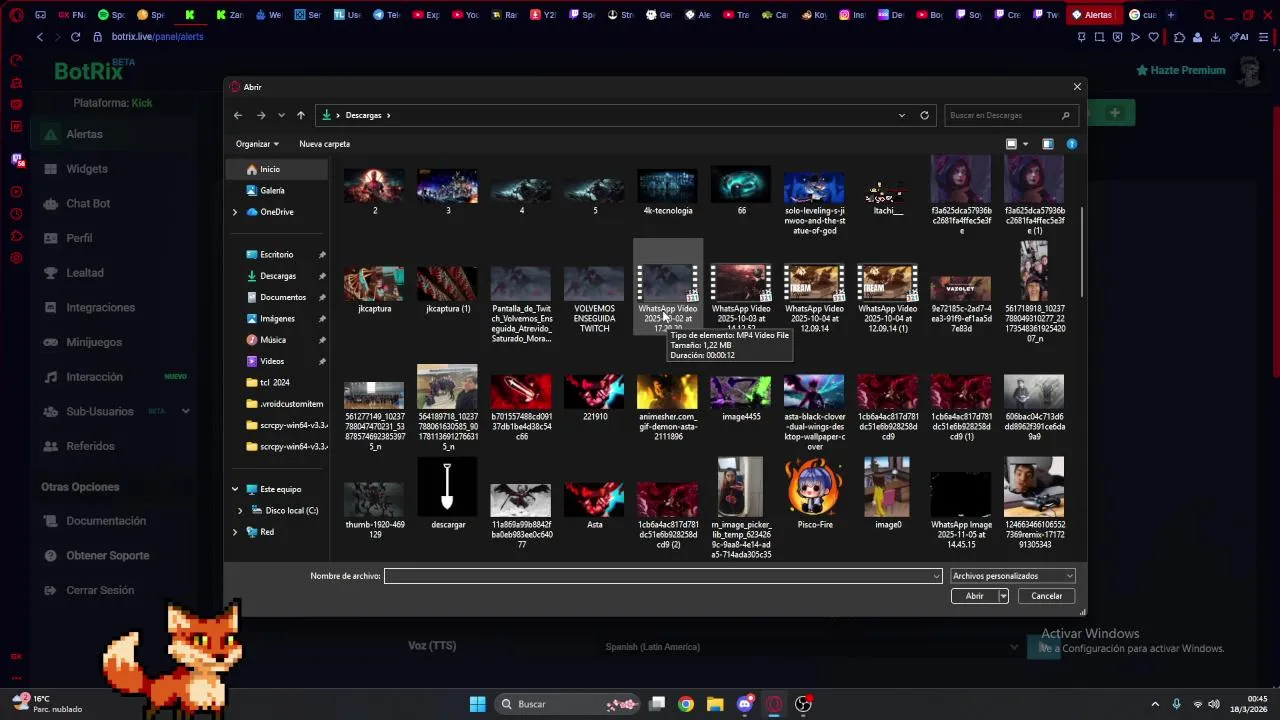Select Inicio in the navigation pane
Image resolution: width=1280 pixels, height=720 pixels.
pyautogui.click(x=270, y=169)
